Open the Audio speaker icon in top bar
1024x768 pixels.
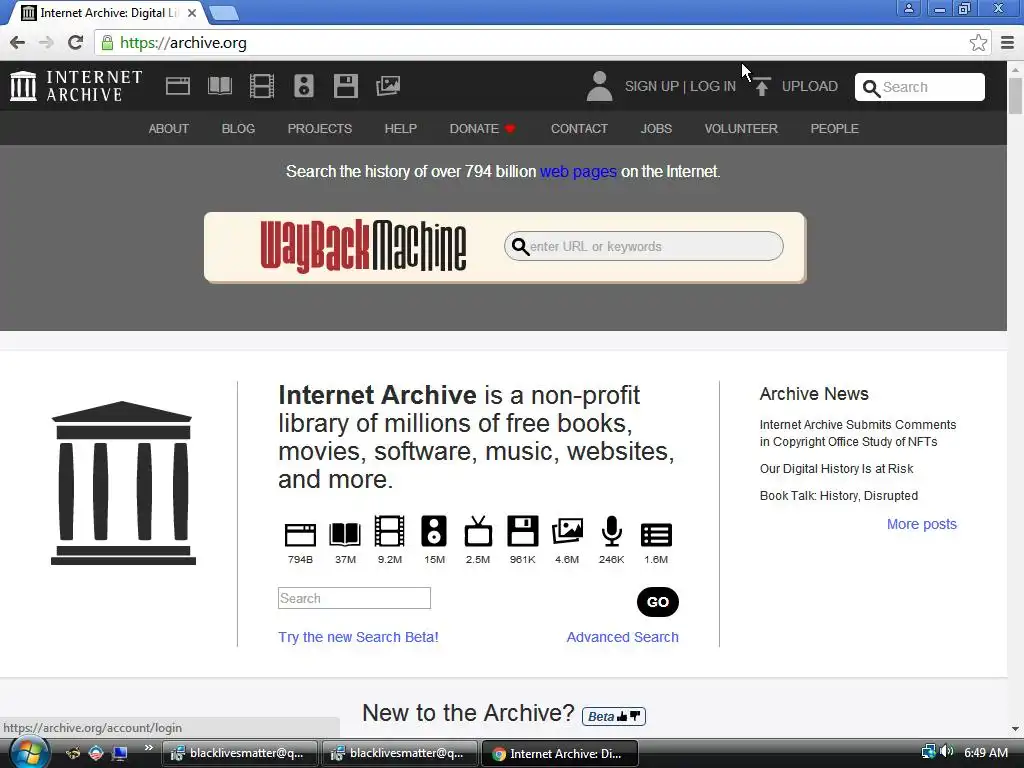tap(304, 86)
